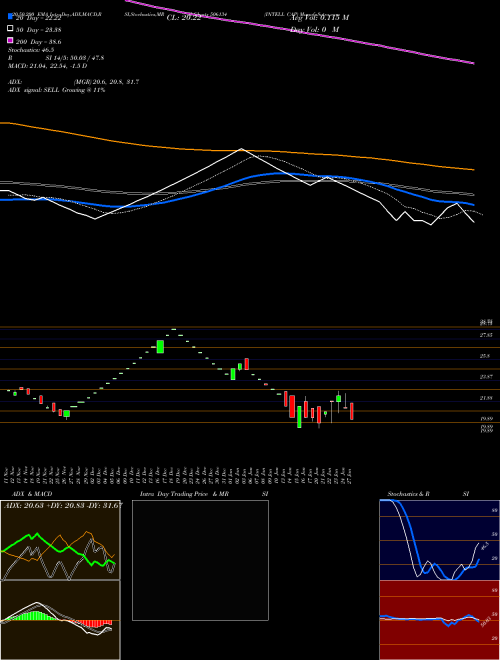Click the white 50 Day legend swatch
The image size is (500, 660).
[10, 29]
